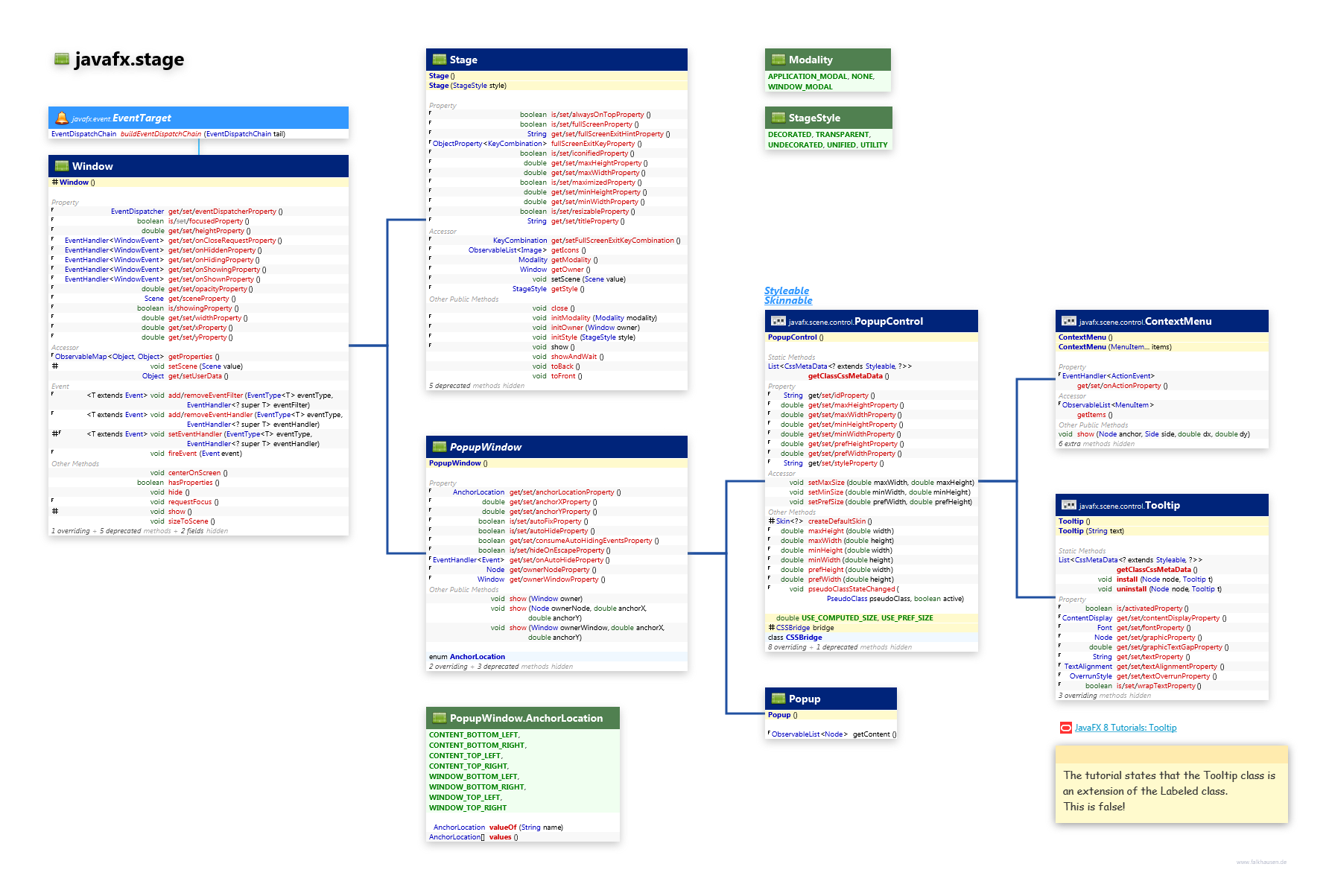Click centerOnScreen method in Window

pyautogui.click(x=194, y=473)
